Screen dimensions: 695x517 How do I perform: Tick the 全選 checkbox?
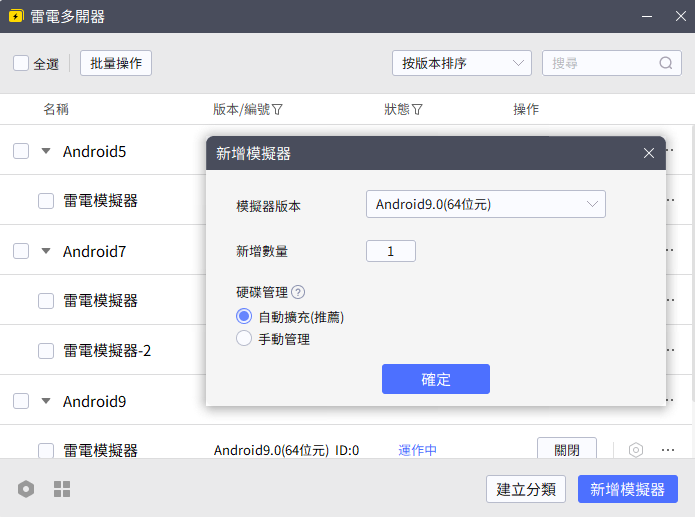tap(21, 63)
